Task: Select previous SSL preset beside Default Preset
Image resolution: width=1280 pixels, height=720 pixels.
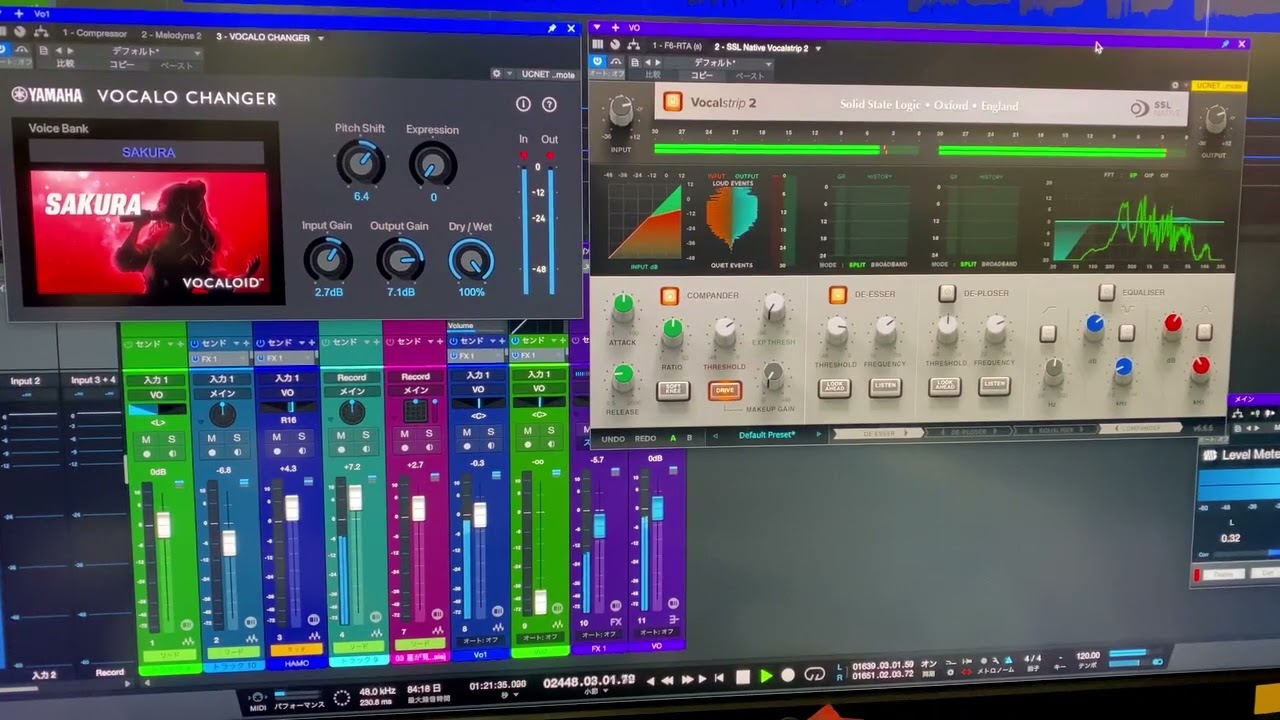Action: click(x=715, y=435)
